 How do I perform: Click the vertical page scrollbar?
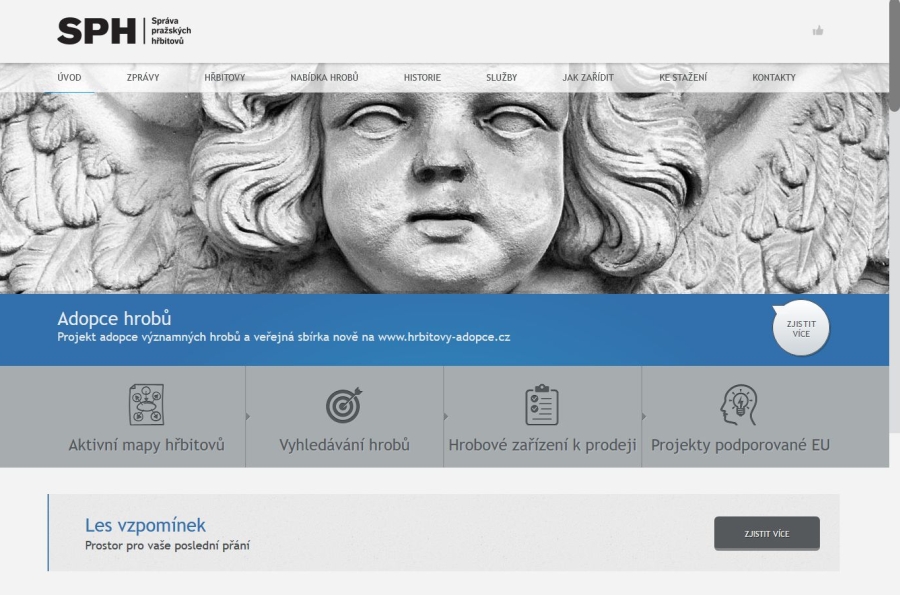coord(894,60)
